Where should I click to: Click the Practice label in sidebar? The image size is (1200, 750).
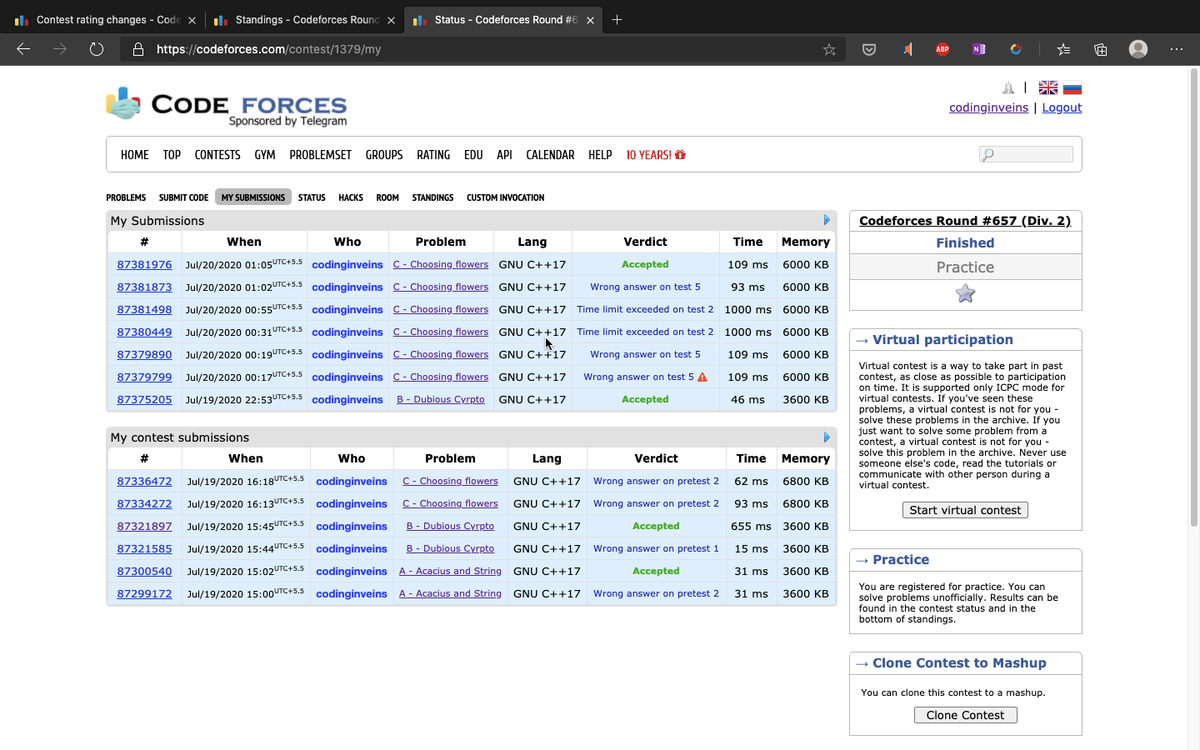pos(965,267)
